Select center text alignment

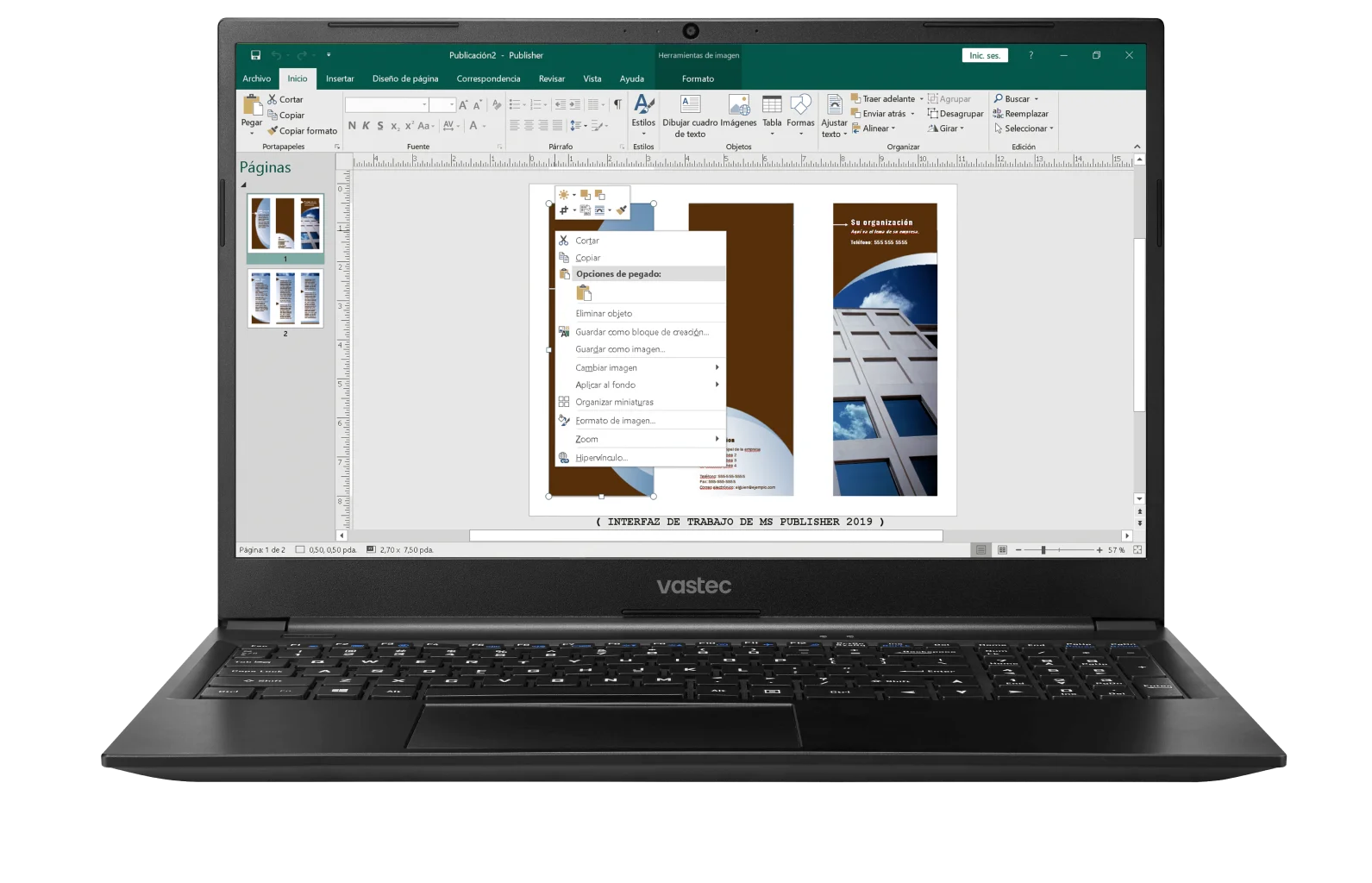(x=529, y=126)
